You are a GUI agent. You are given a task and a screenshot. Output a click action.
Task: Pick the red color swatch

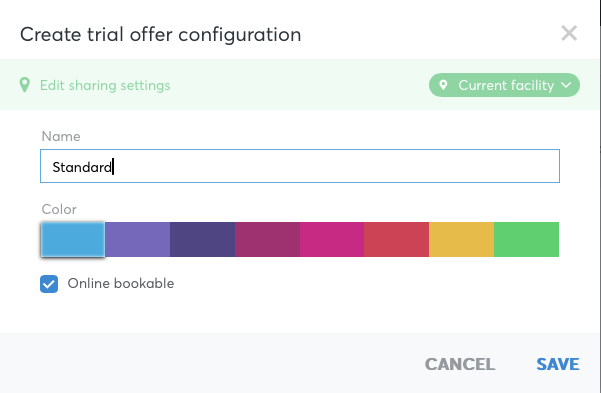(x=396, y=239)
